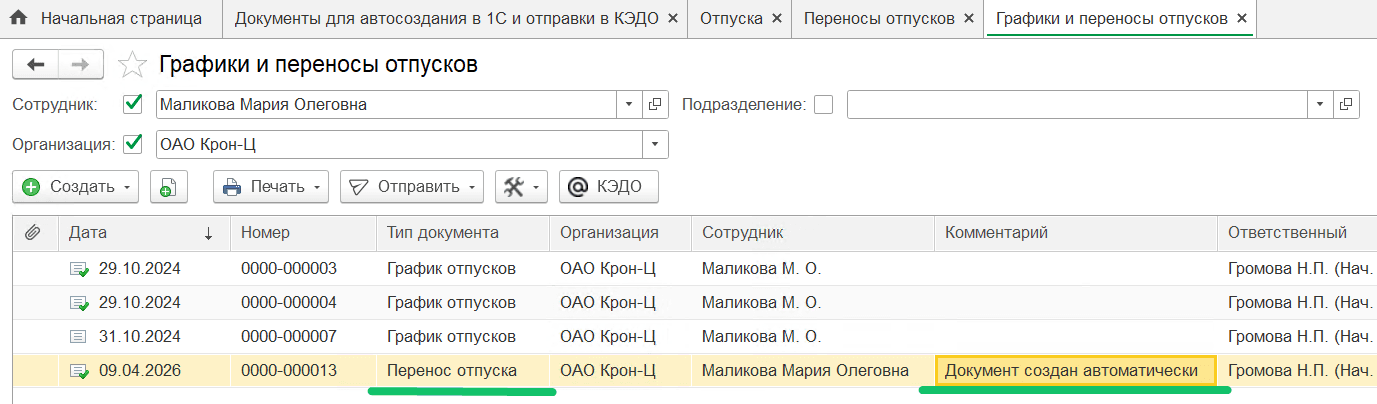
Task: Open department field selection form icon
Action: point(1346,104)
